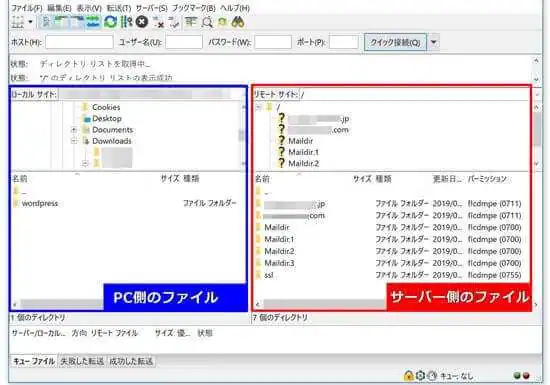Click the ホスト(H) host input field
Screen dimensions: 550x385
[79, 42]
